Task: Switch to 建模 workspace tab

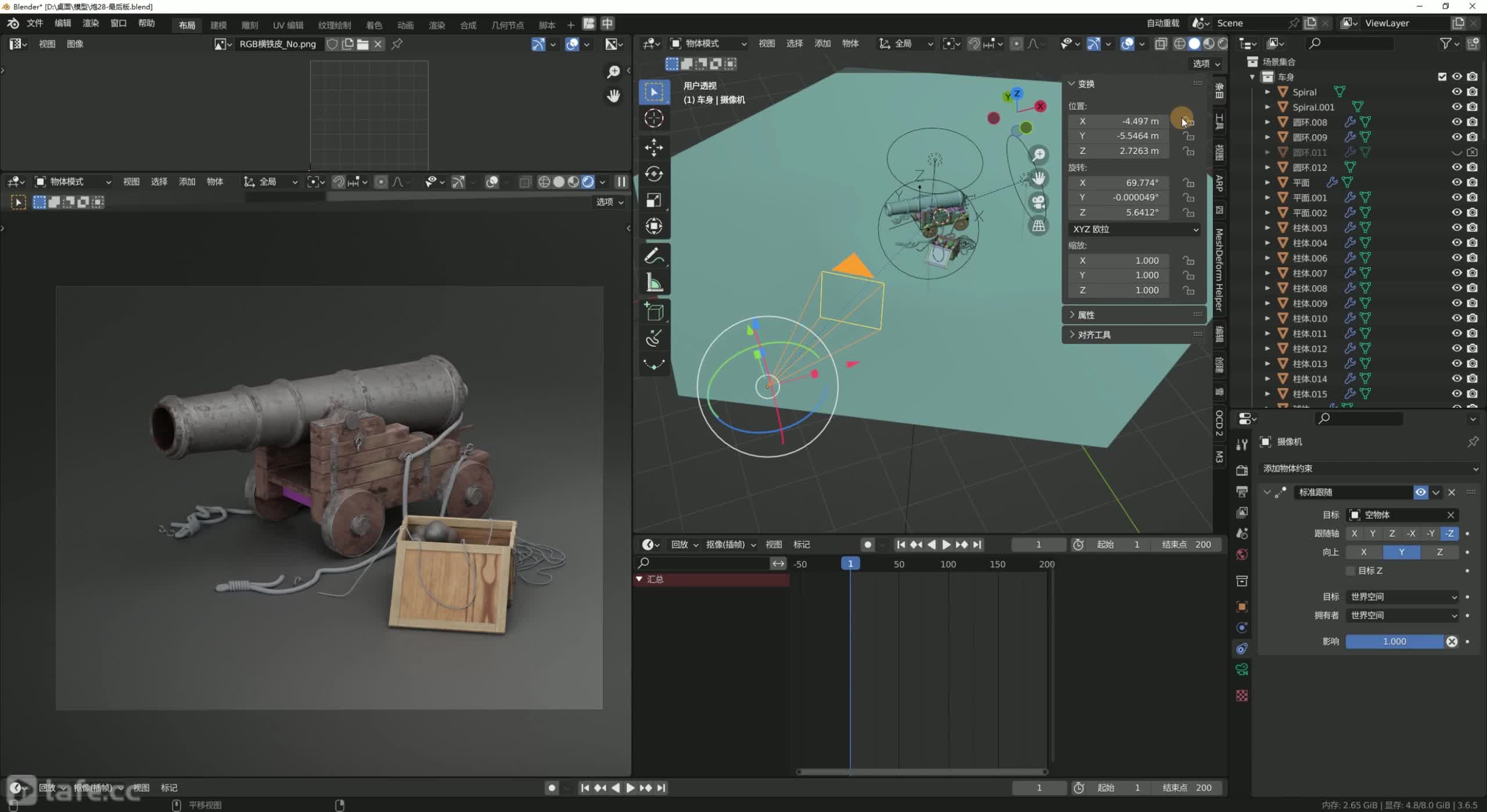Action: coord(218,25)
